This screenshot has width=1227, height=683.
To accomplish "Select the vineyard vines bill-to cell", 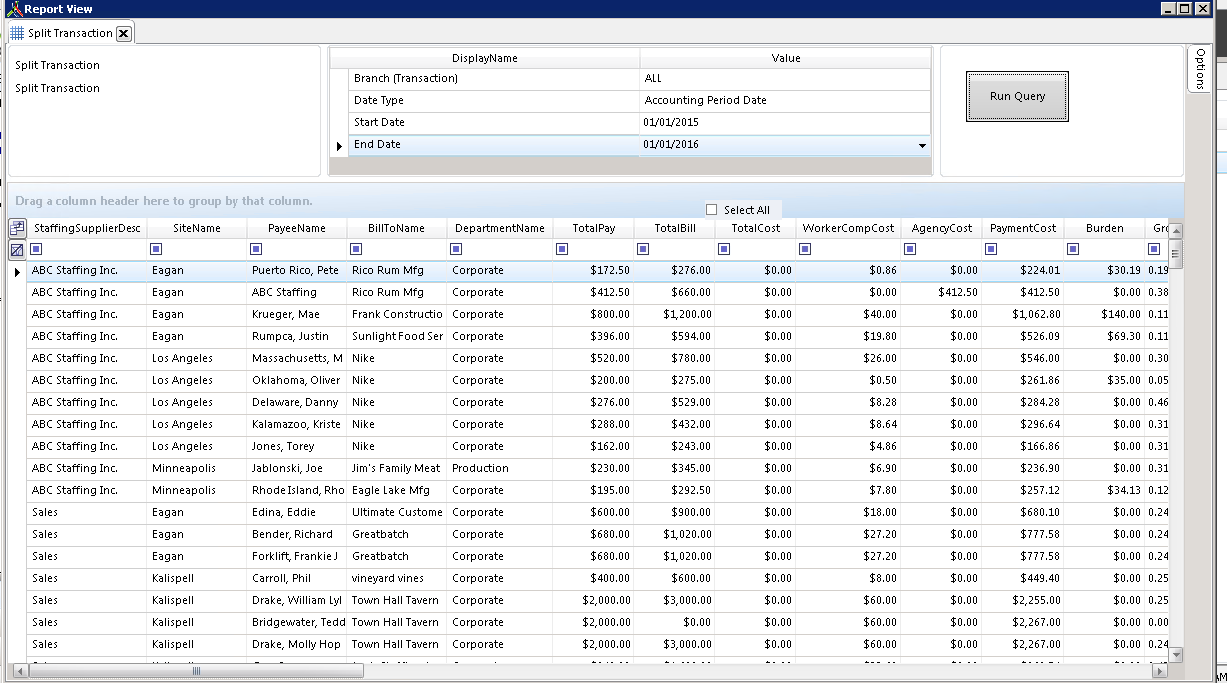I will (397, 579).
